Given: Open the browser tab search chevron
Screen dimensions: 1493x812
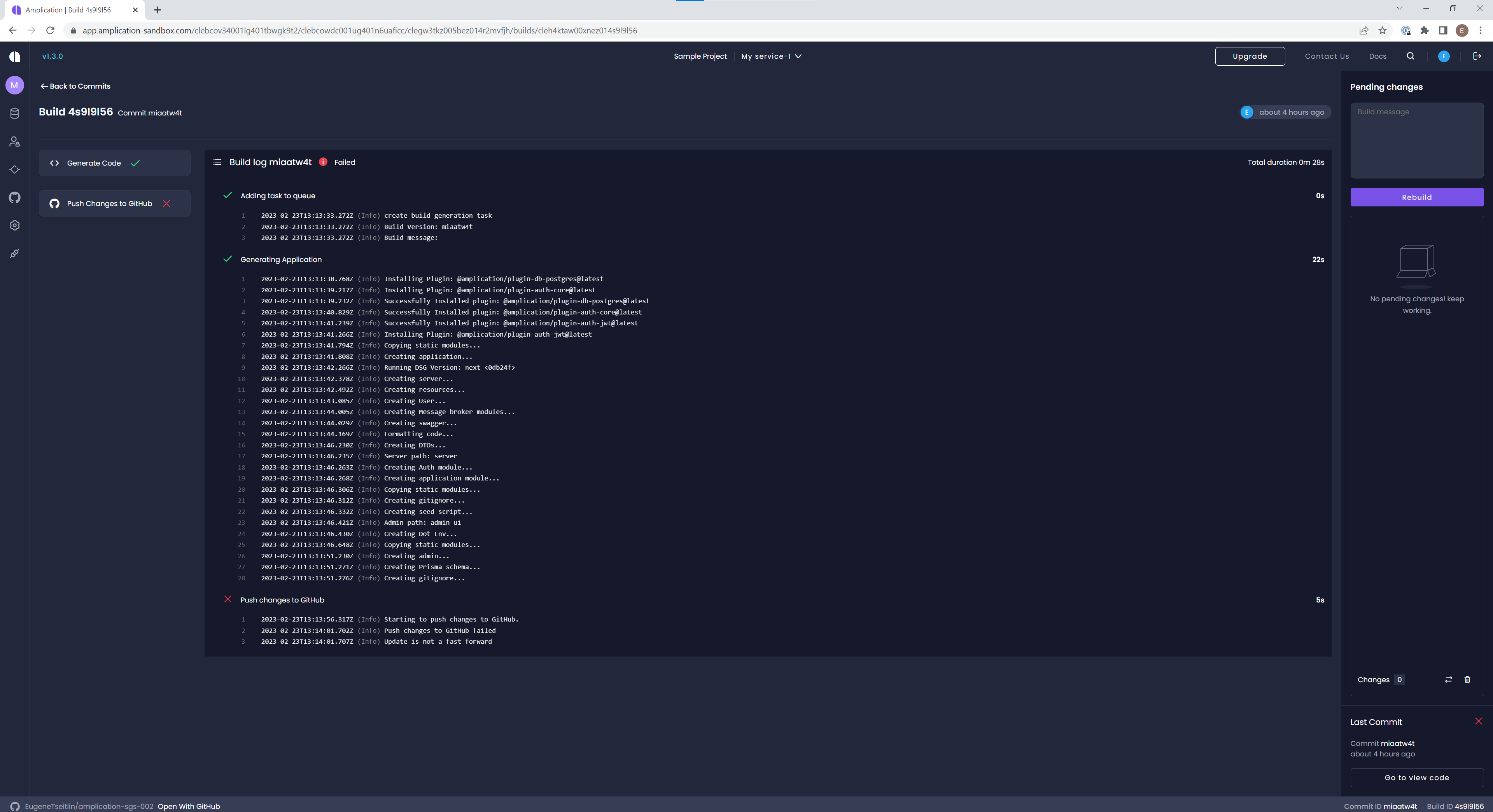Looking at the screenshot, I should click(x=1399, y=9).
